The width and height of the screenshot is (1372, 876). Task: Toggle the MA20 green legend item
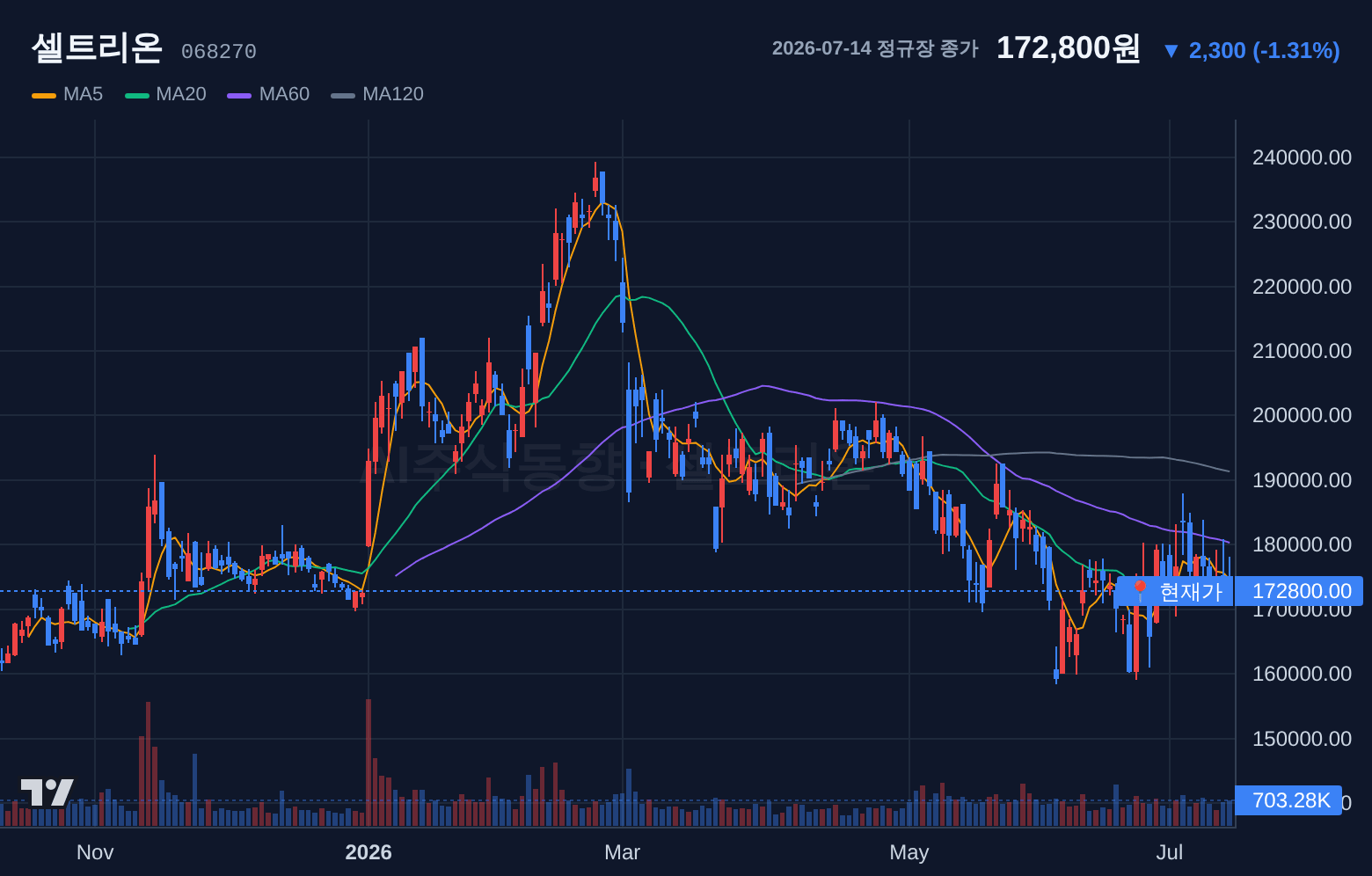pos(166,94)
